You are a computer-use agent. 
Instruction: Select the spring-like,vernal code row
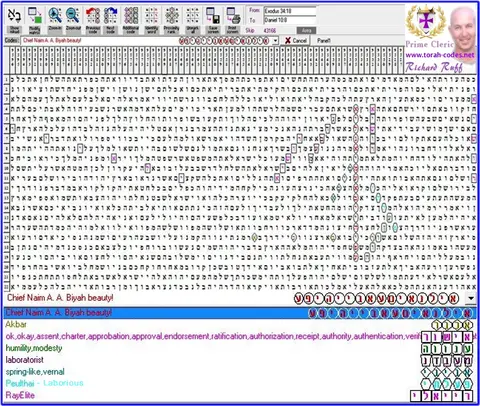(240, 372)
